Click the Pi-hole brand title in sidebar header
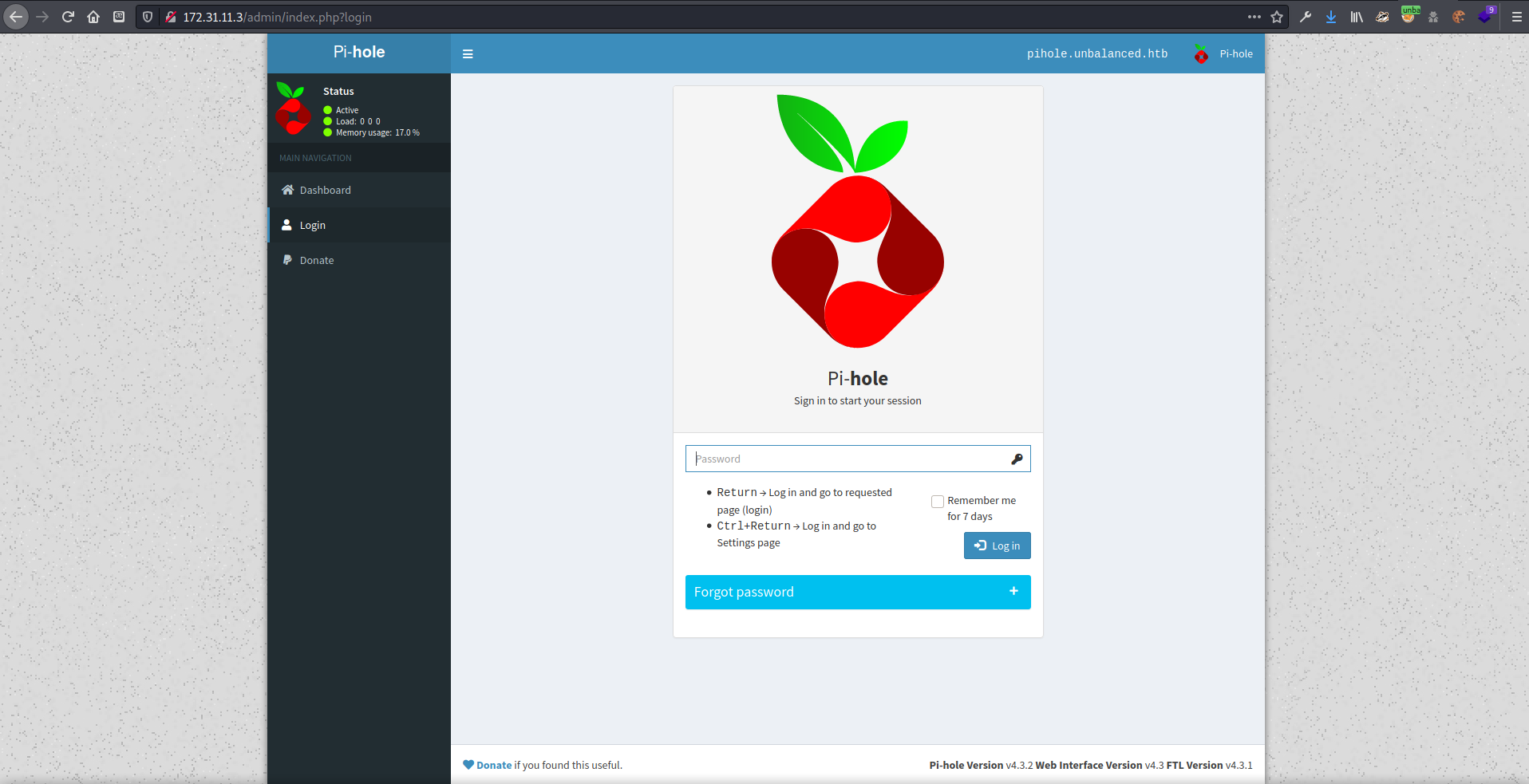This screenshot has width=1529, height=784. coord(359,52)
